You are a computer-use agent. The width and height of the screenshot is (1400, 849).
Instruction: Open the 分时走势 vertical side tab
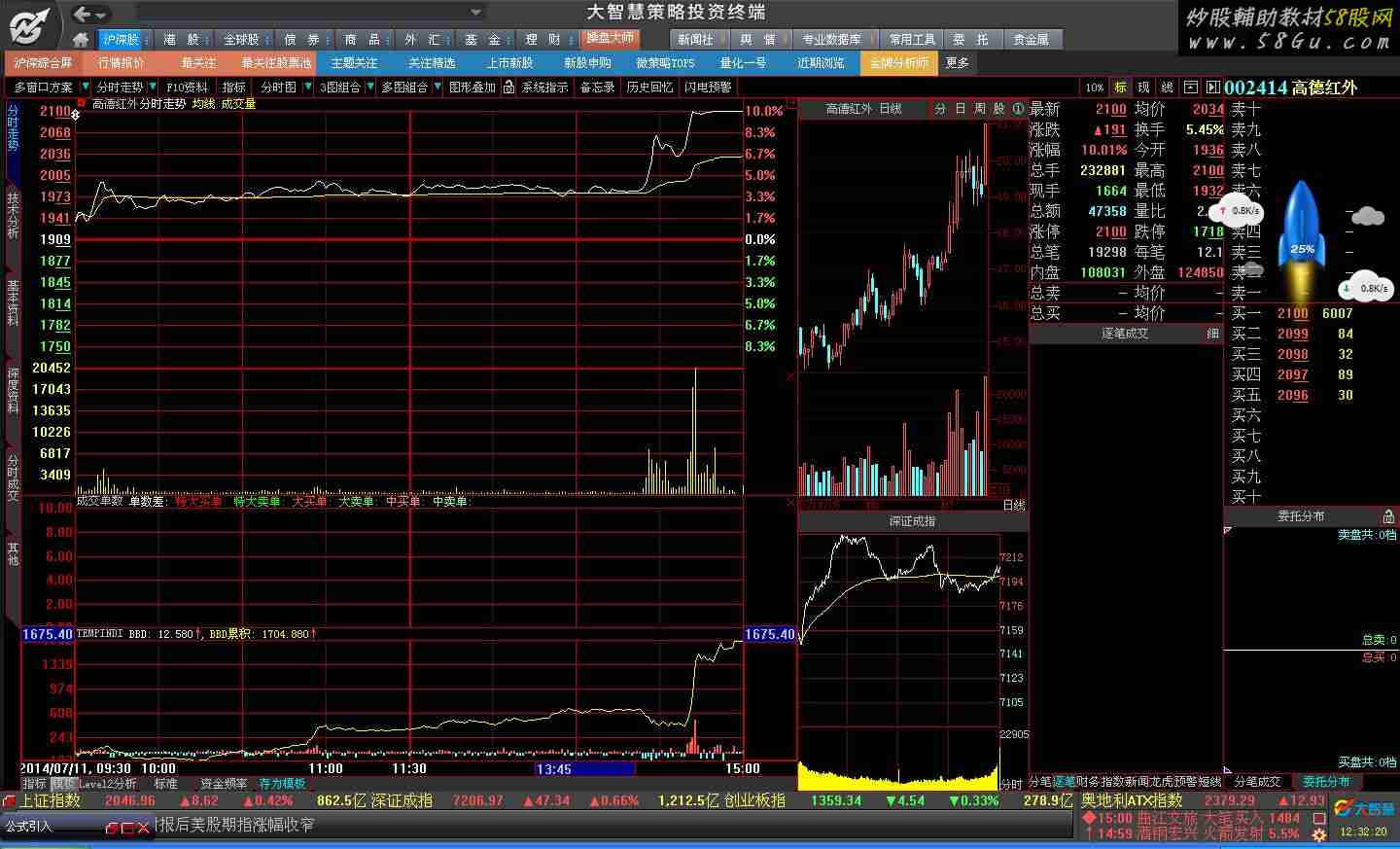click(13, 128)
